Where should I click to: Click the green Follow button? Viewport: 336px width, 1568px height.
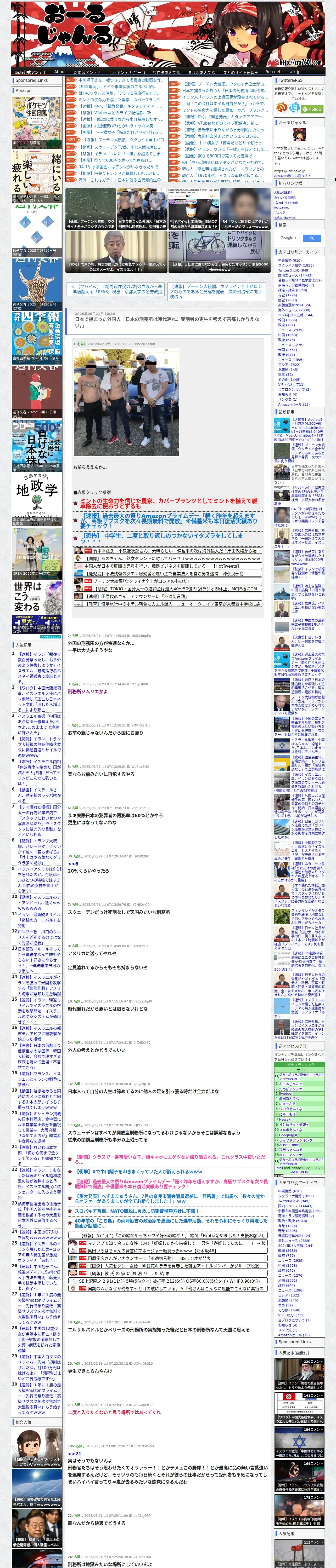313,109
